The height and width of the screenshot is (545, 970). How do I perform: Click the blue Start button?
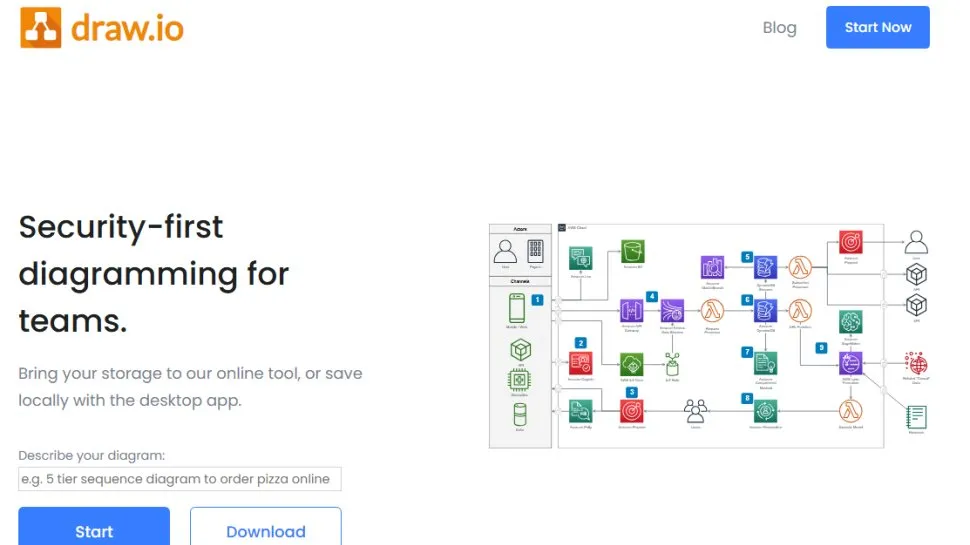coord(94,526)
